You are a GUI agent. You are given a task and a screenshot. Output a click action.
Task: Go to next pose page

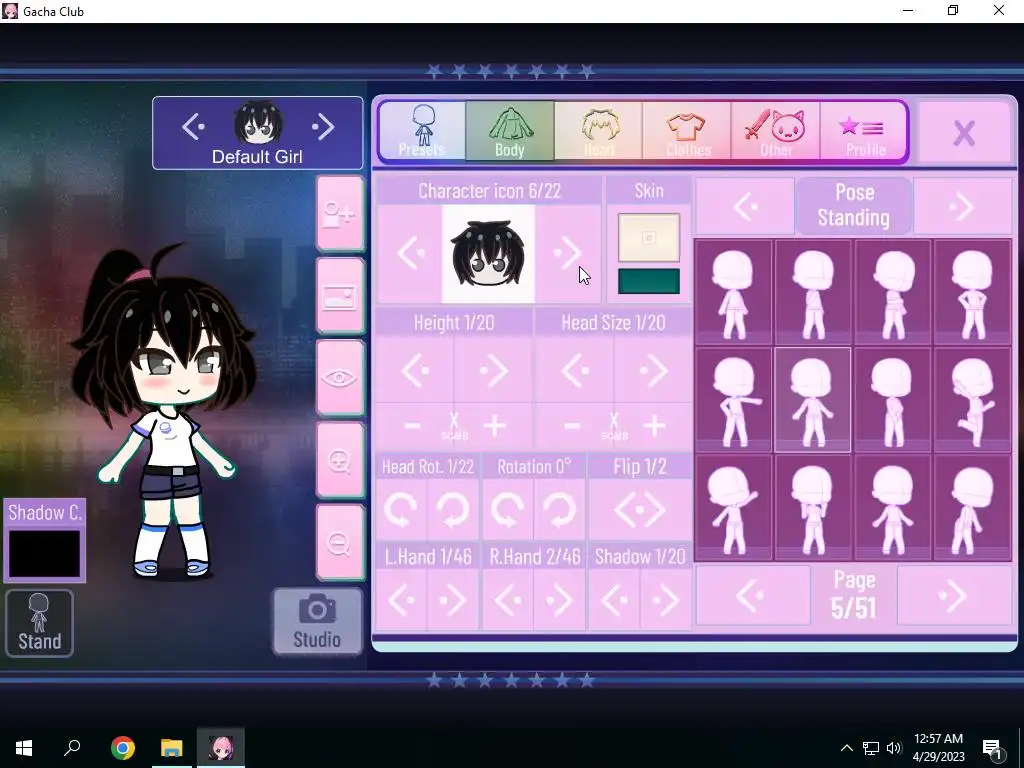[954, 596]
